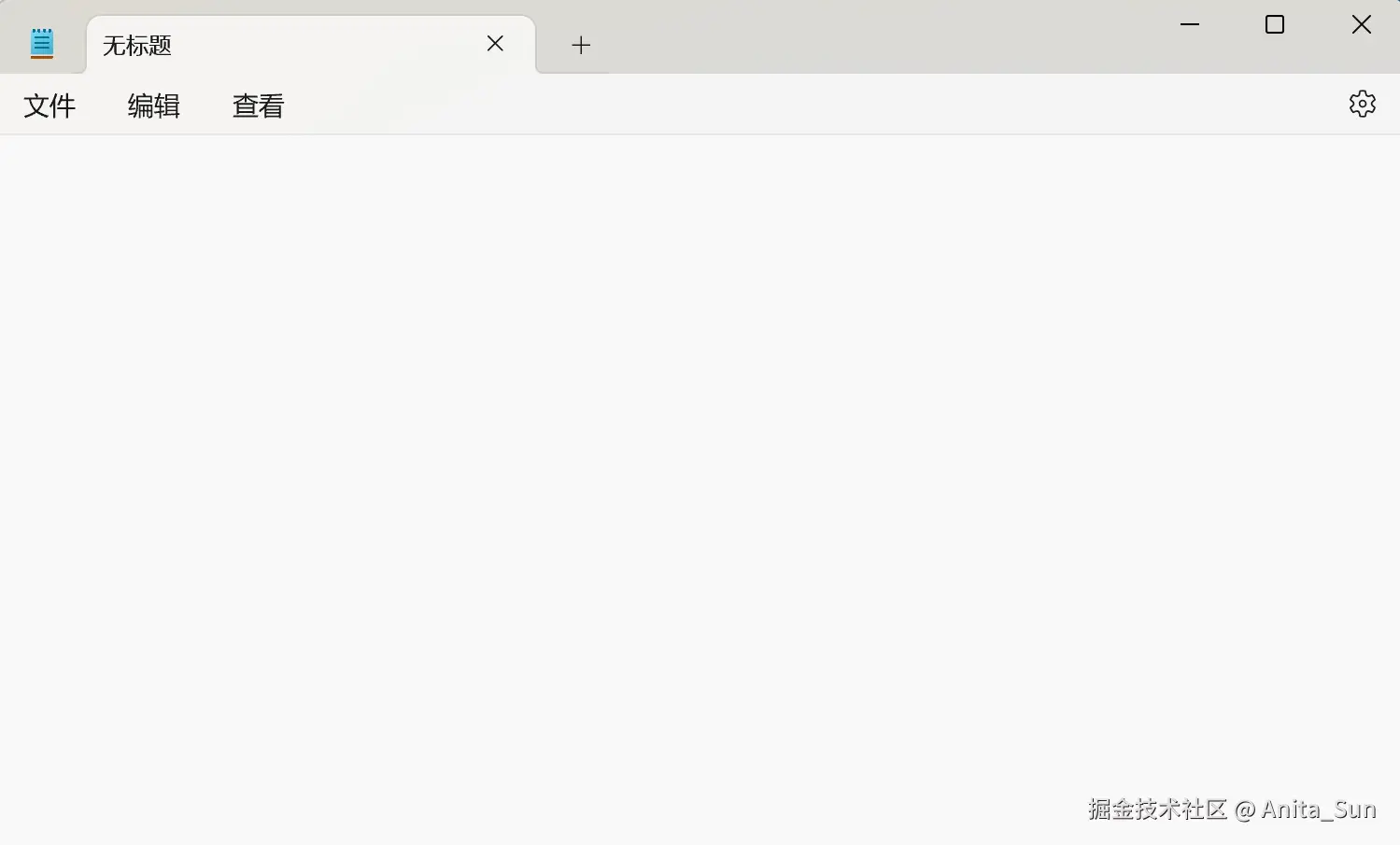Expand the 查看 dropdown for view options

pos(259,106)
